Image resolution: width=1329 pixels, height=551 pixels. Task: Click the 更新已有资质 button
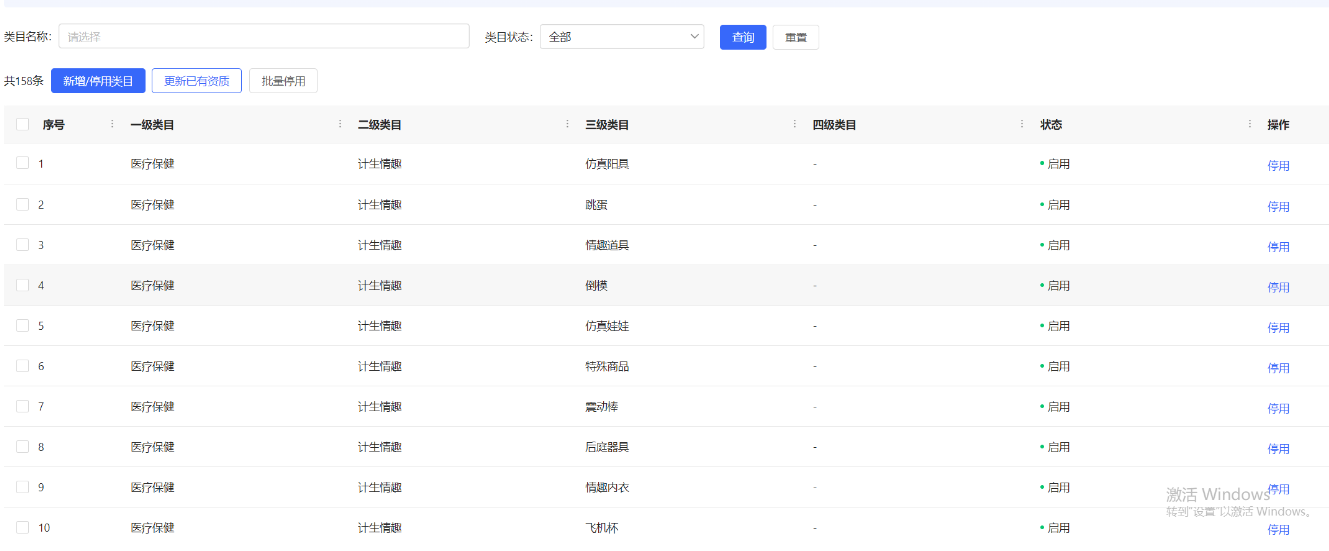pos(197,81)
